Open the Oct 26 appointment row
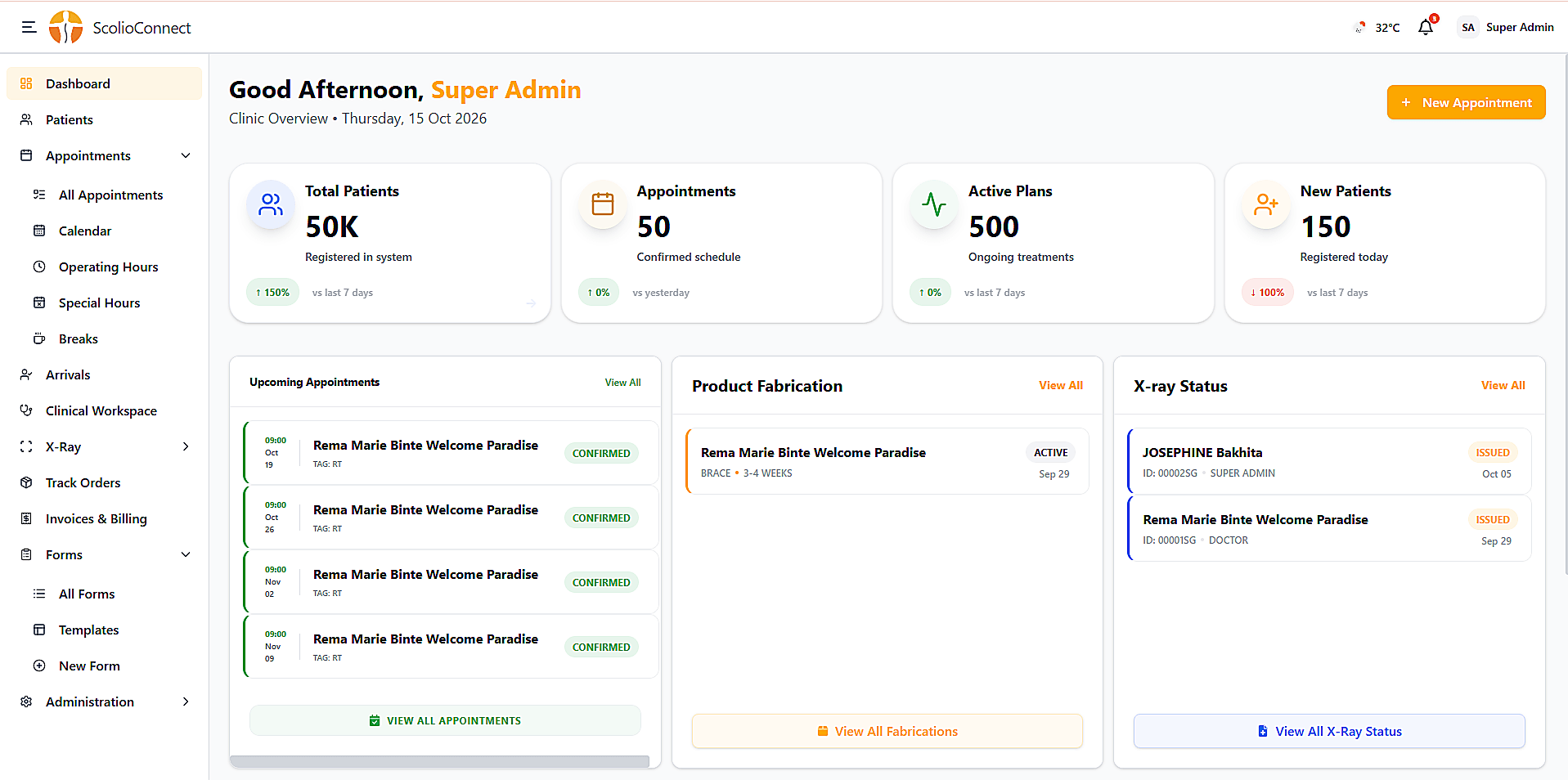Image resolution: width=1568 pixels, height=780 pixels. 451,517
